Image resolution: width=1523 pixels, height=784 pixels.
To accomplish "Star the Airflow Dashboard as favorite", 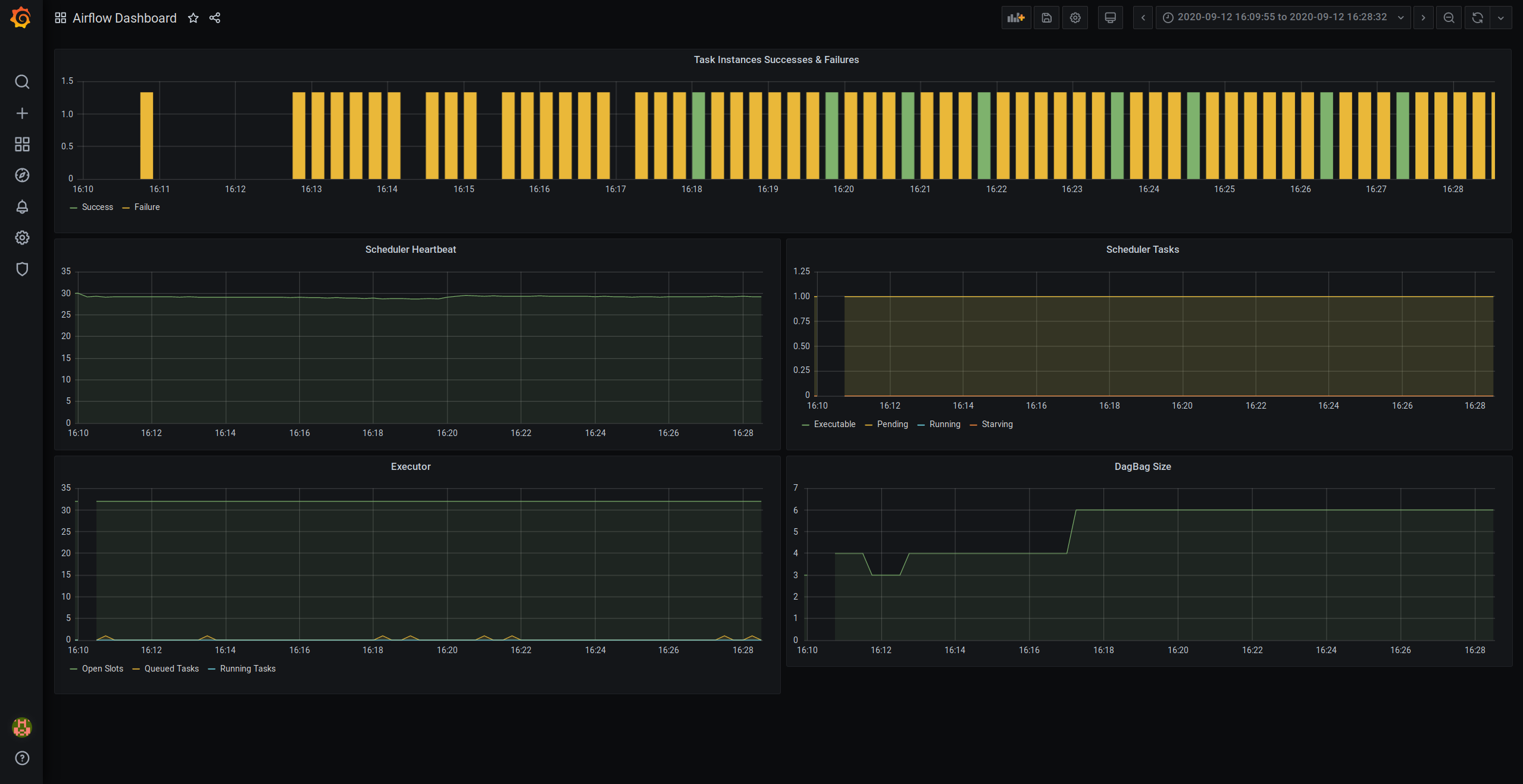I will [x=193, y=18].
